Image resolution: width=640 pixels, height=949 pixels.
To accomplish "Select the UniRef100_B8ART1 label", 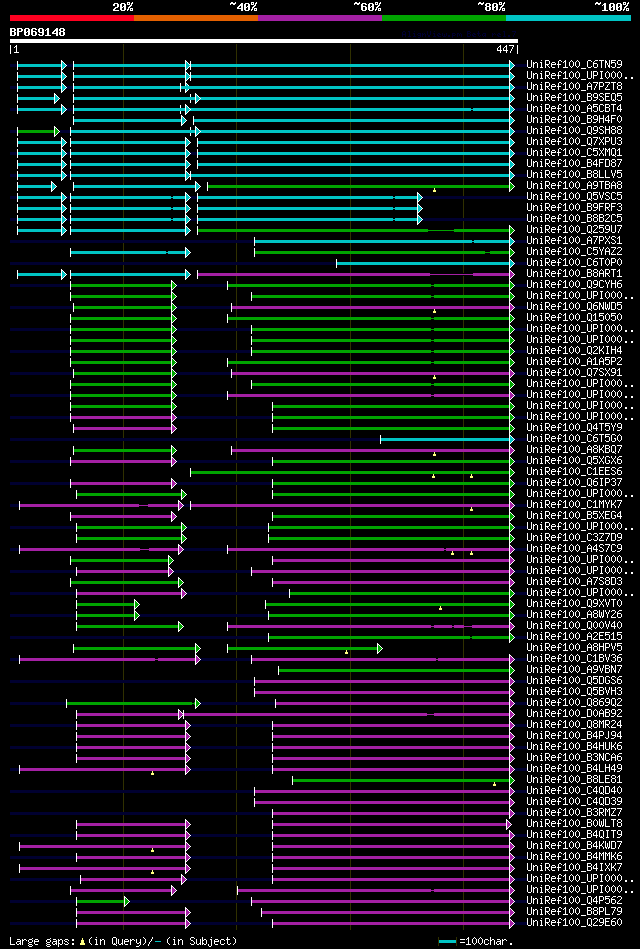I will coord(574,274).
